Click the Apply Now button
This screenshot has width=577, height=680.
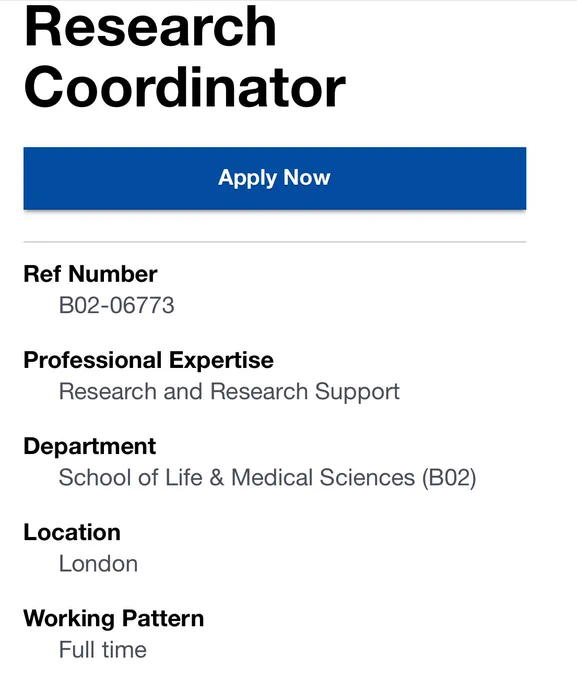coord(275,178)
